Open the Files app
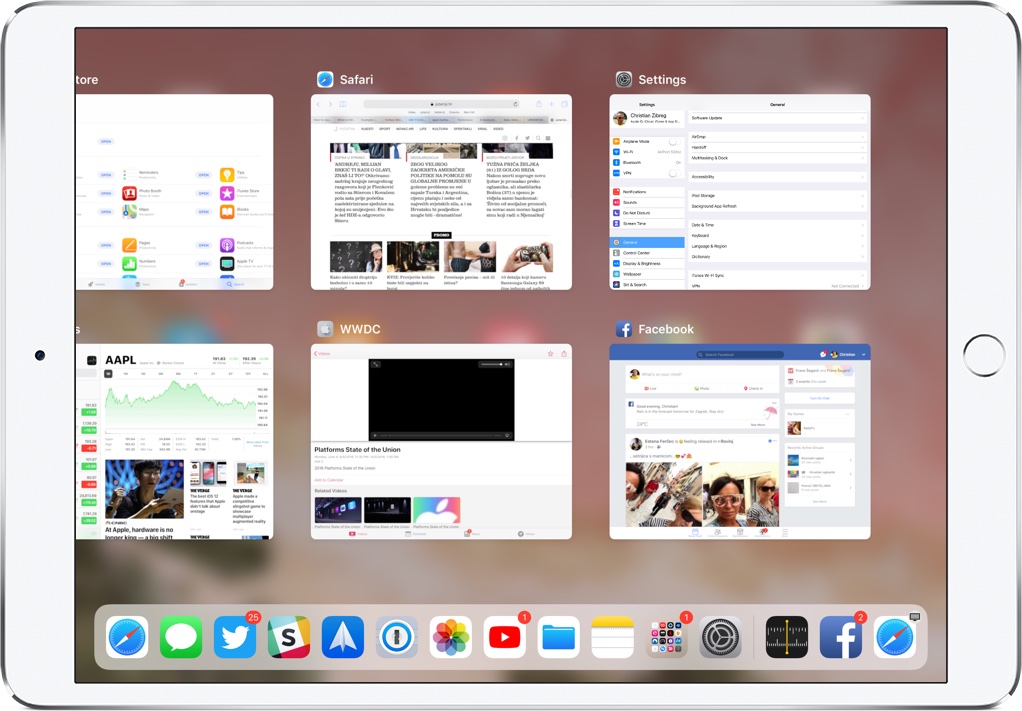 (x=559, y=637)
